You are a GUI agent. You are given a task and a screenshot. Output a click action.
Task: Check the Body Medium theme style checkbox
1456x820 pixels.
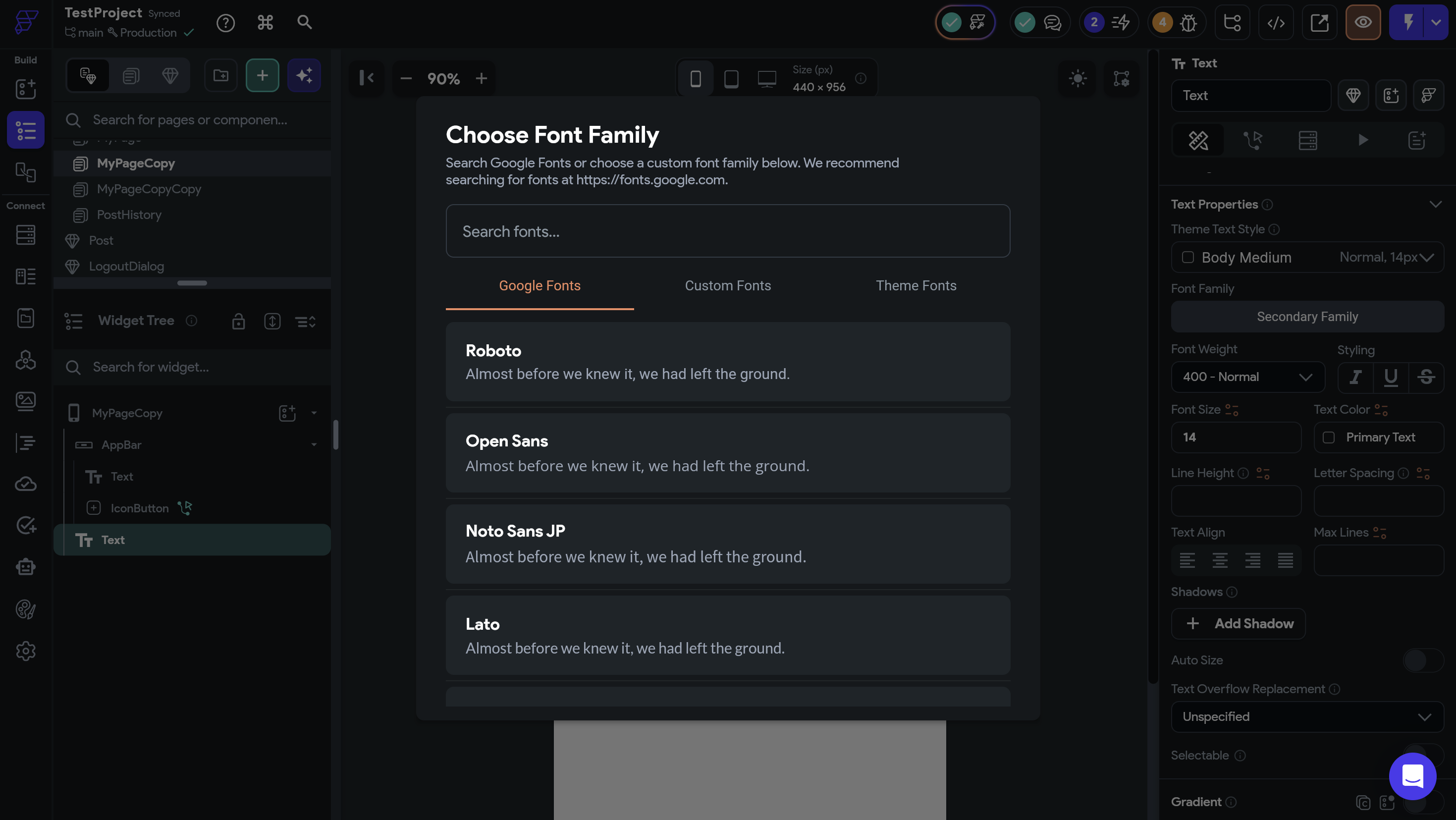(1187, 258)
